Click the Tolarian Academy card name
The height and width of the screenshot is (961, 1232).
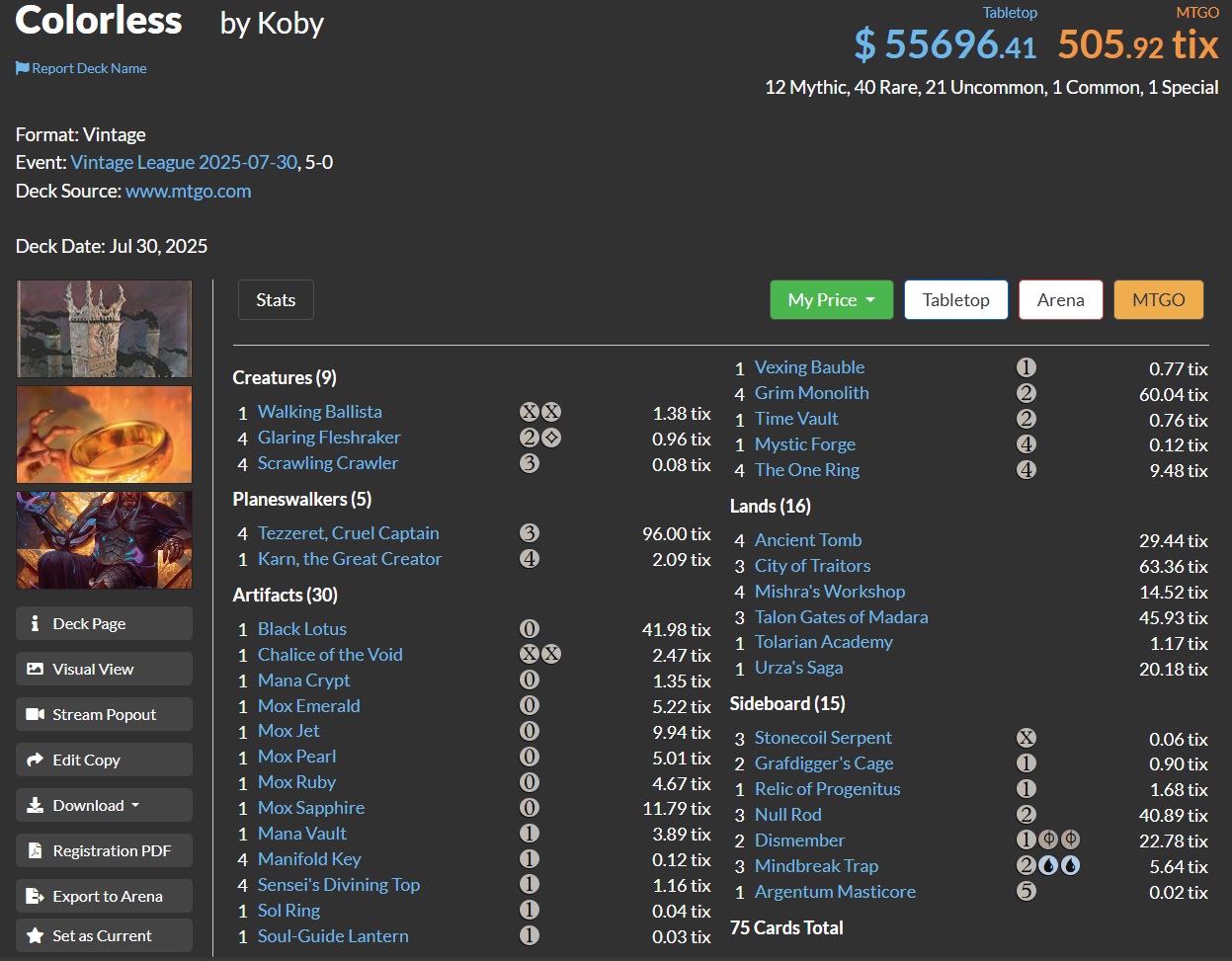[823, 642]
